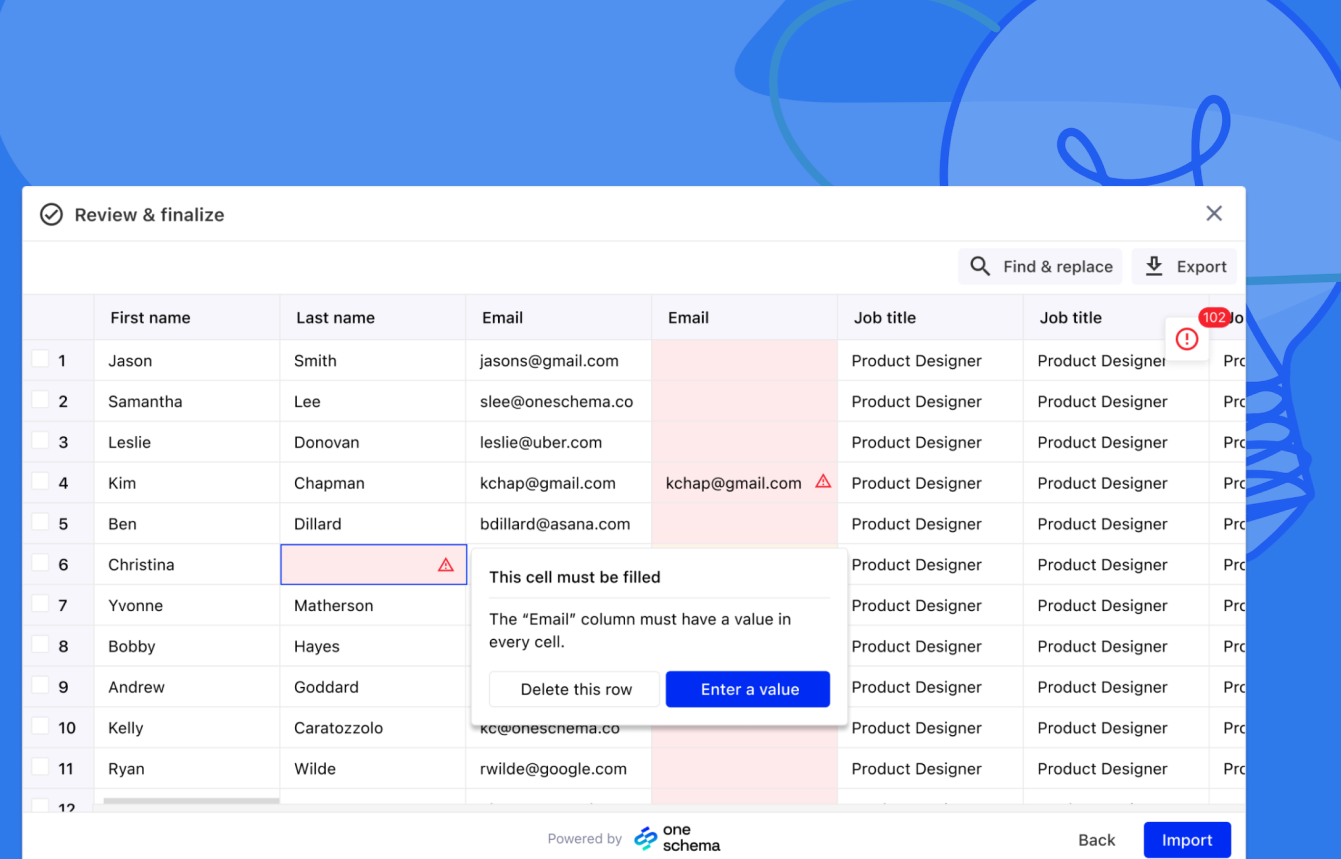This screenshot has height=859, width=1341.
Task: Click the OneSchema logo at the bottom
Action: (x=677, y=838)
